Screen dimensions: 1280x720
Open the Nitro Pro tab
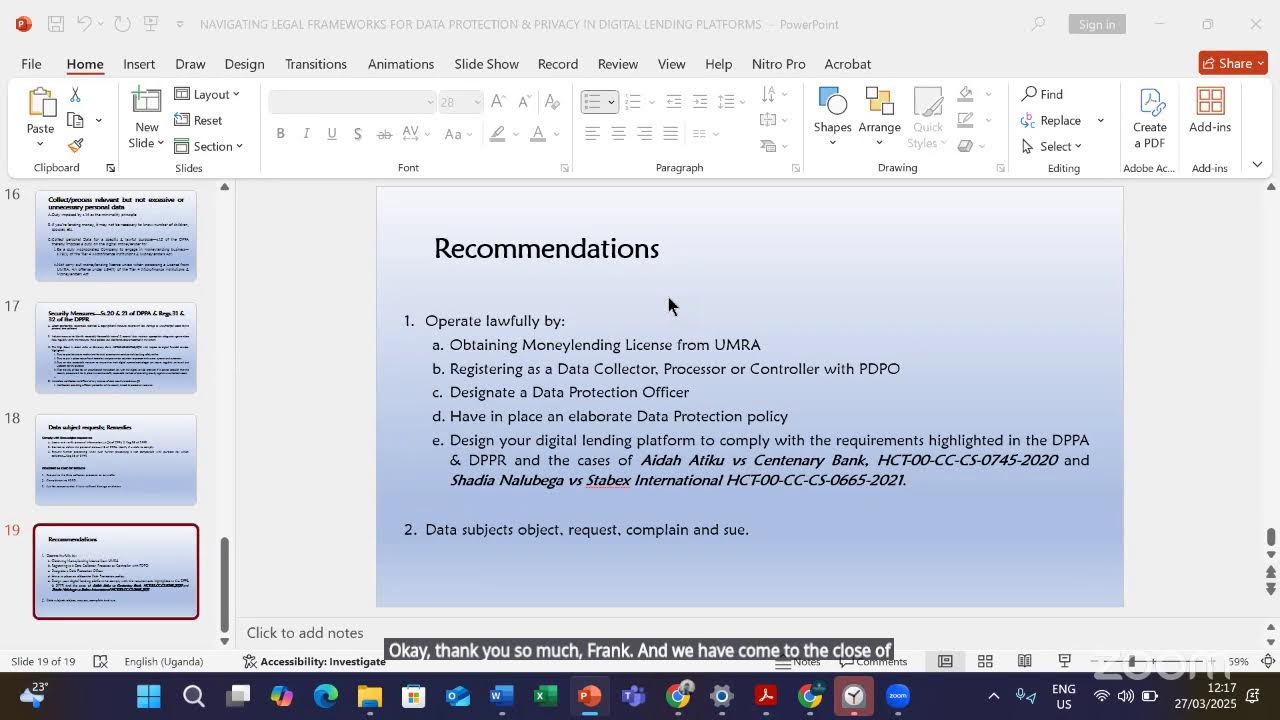(x=778, y=64)
